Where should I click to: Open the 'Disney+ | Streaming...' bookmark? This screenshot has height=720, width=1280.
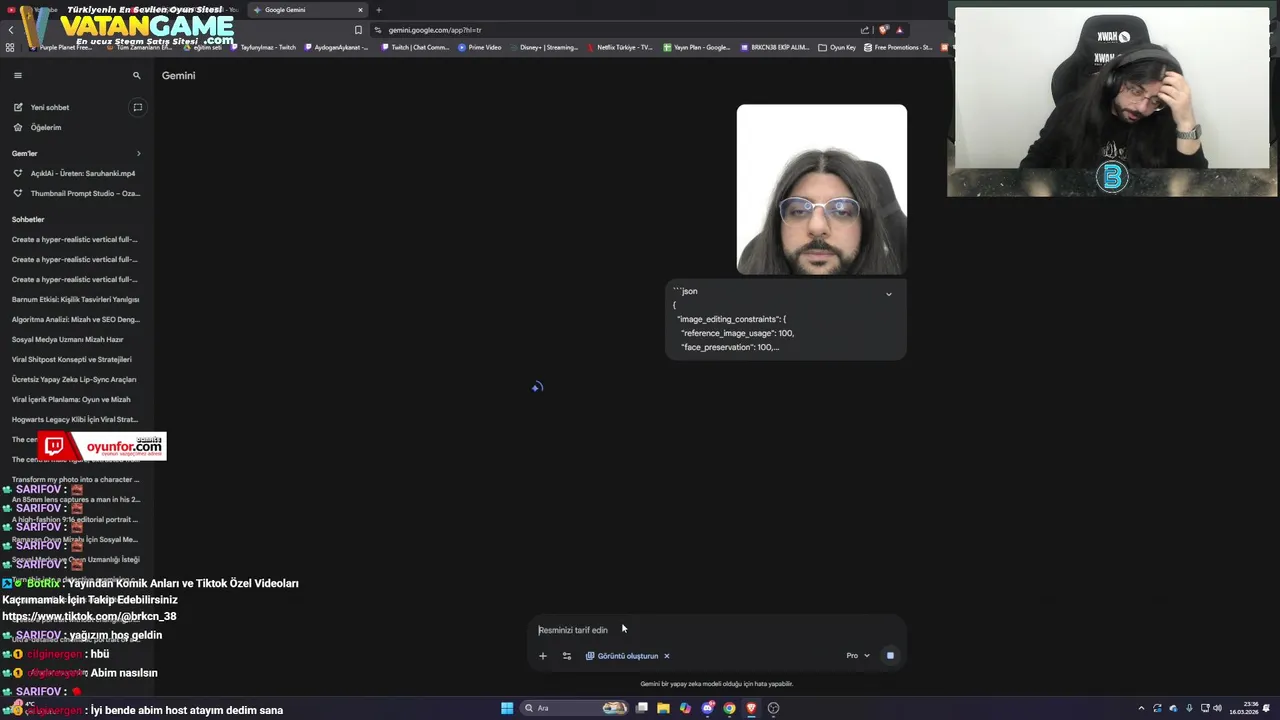[543, 47]
